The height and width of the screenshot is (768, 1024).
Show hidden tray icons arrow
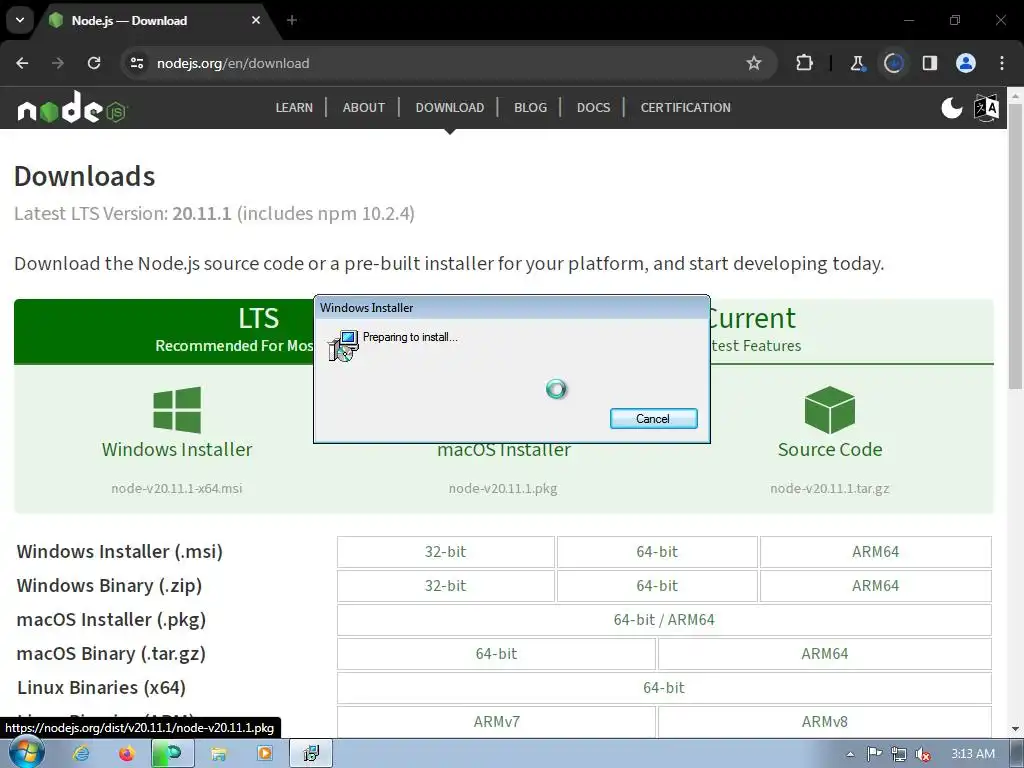(x=850, y=754)
